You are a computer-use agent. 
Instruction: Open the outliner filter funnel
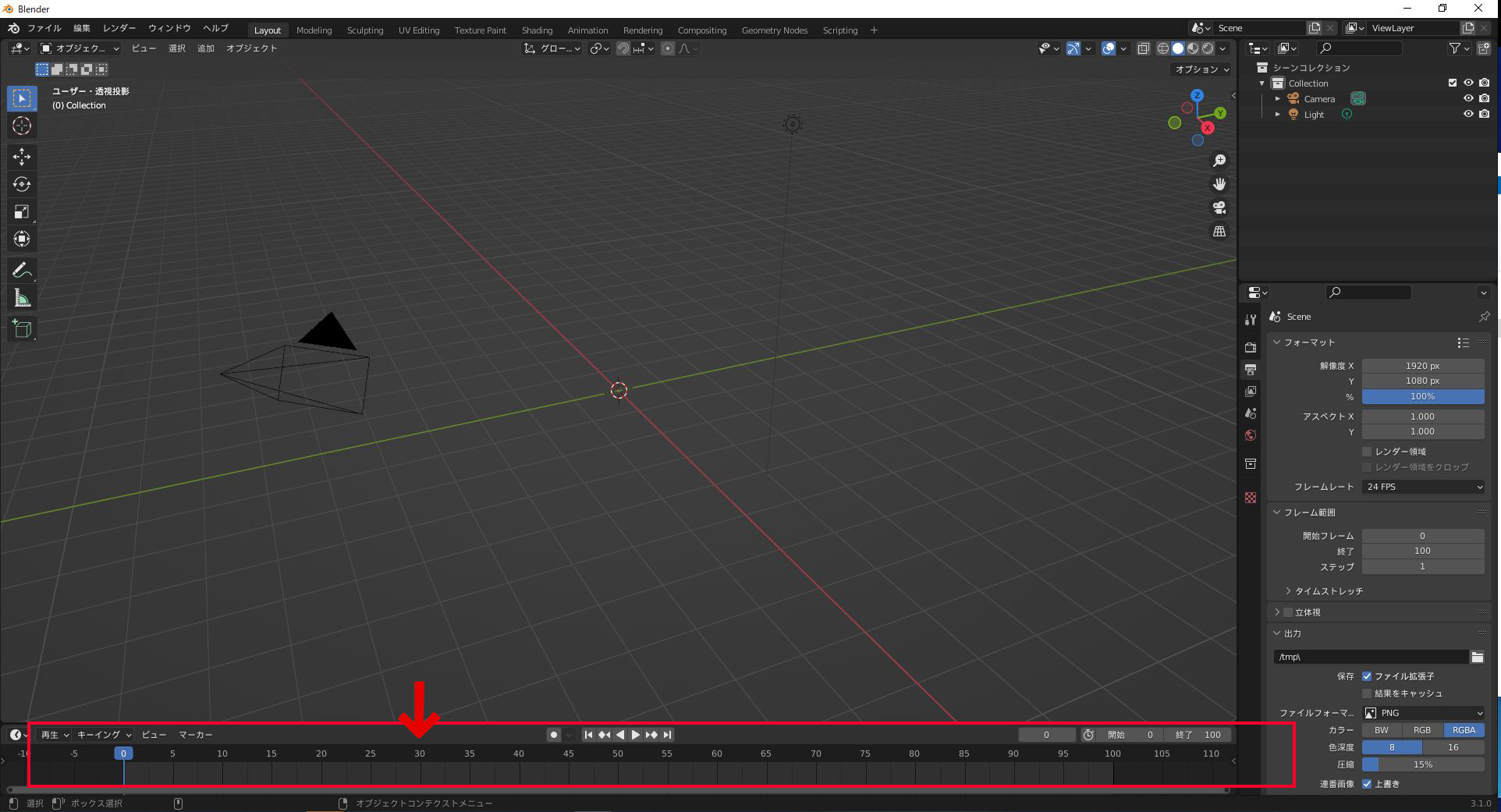(1458, 48)
